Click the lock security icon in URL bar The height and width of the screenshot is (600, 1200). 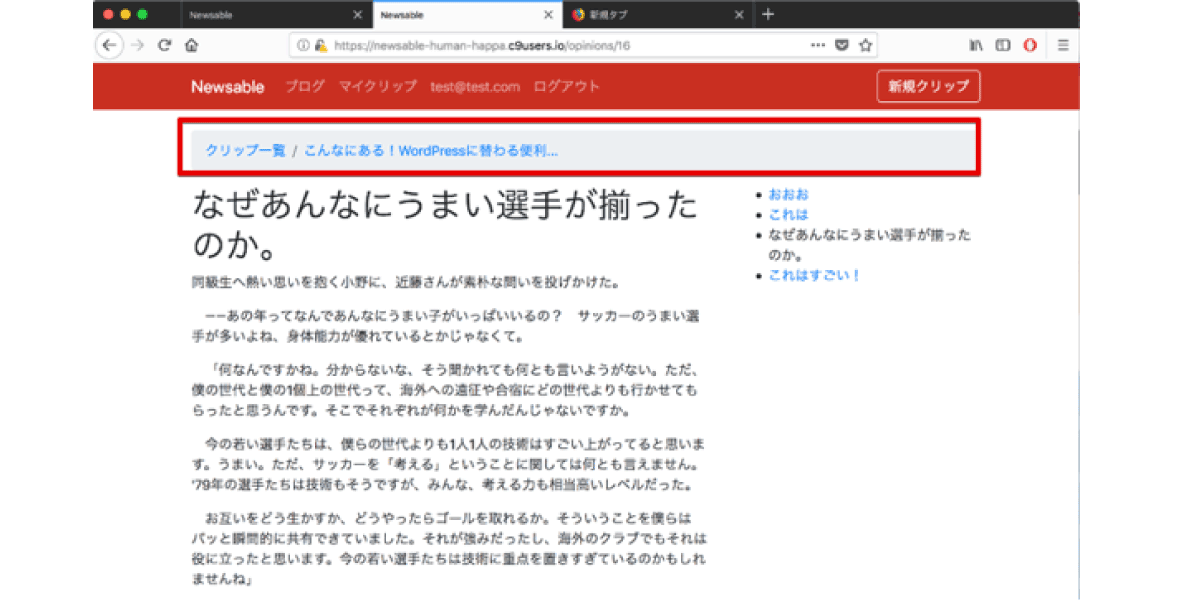[x=320, y=45]
